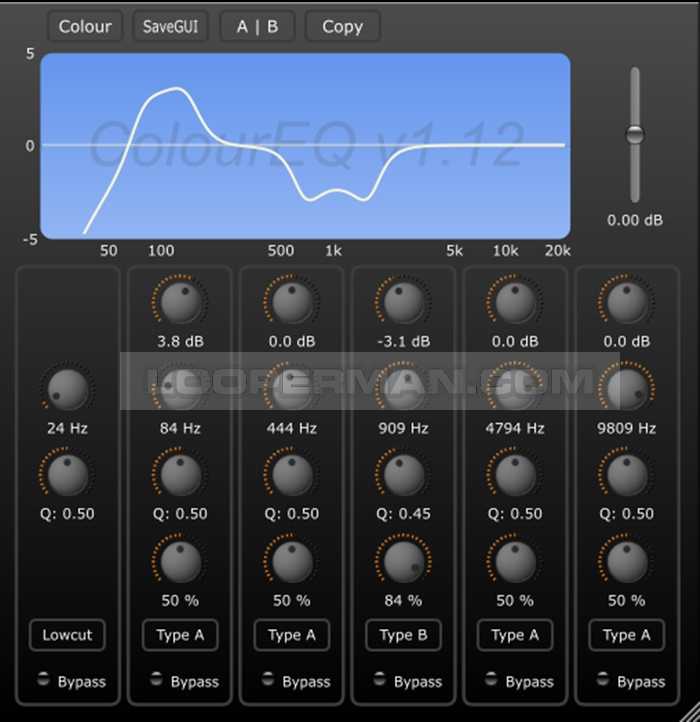The height and width of the screenshot is (722, 700).
Task: Toggle Bypass on the Lowcut band
Action: (x=43, y=679)
